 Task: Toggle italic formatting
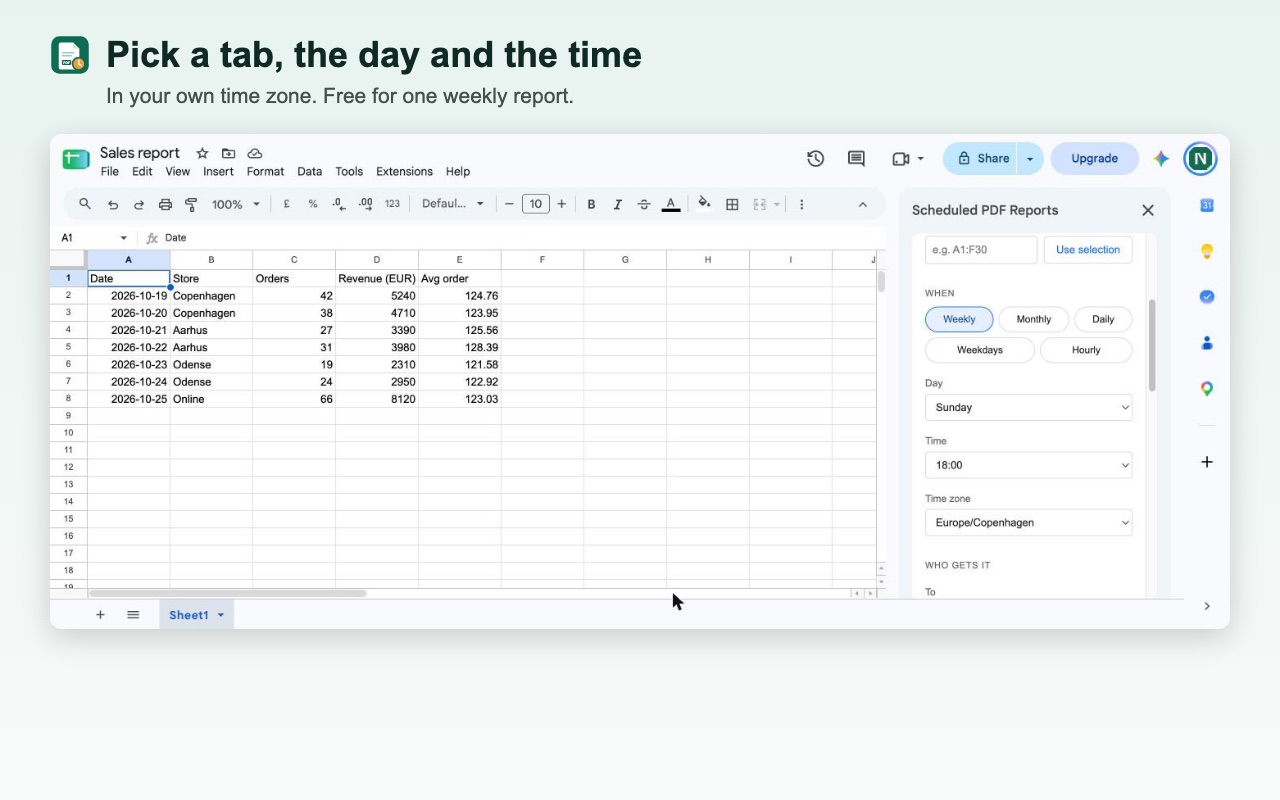click(x=617, y=204)
